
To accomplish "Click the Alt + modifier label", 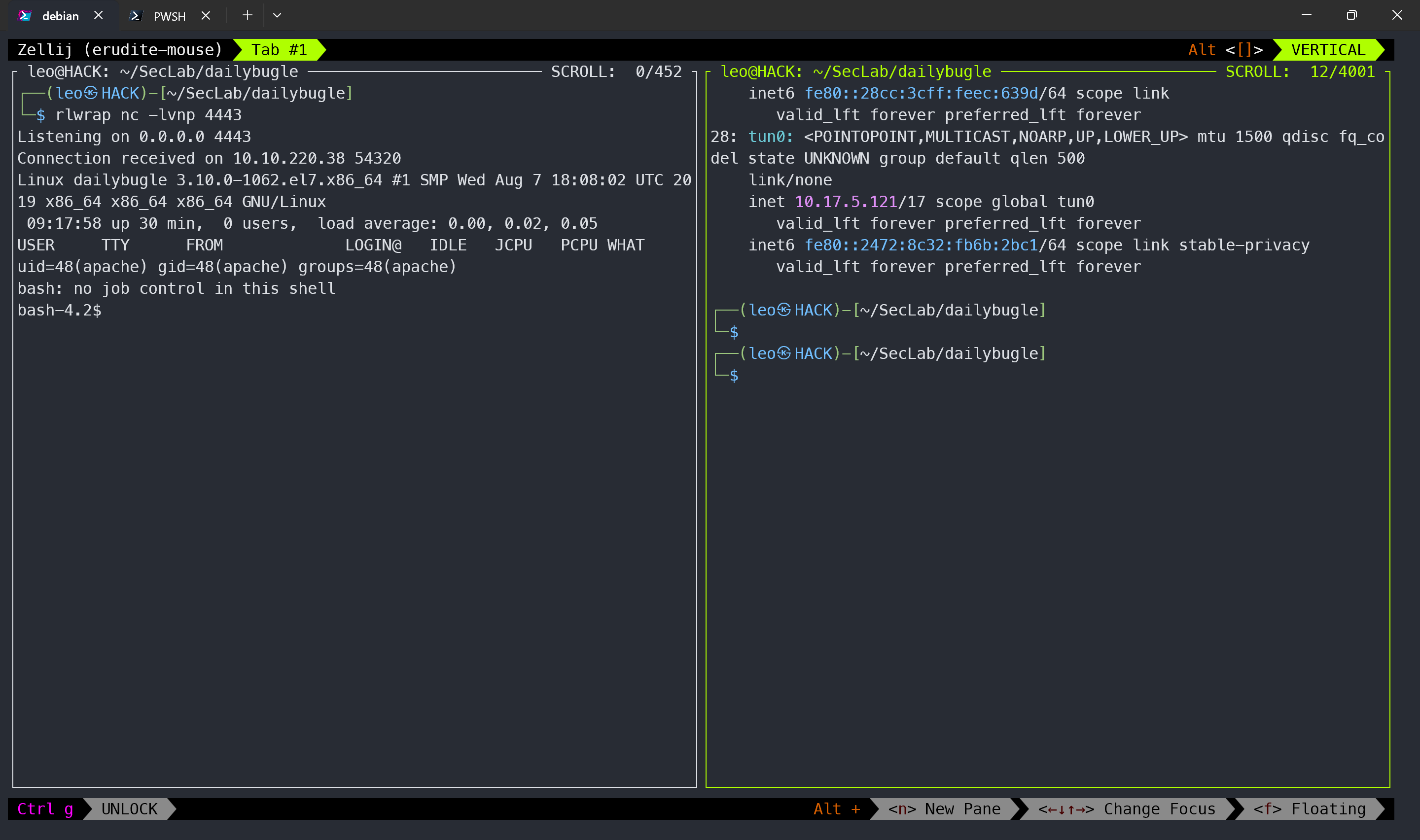I will click(837, 809).
